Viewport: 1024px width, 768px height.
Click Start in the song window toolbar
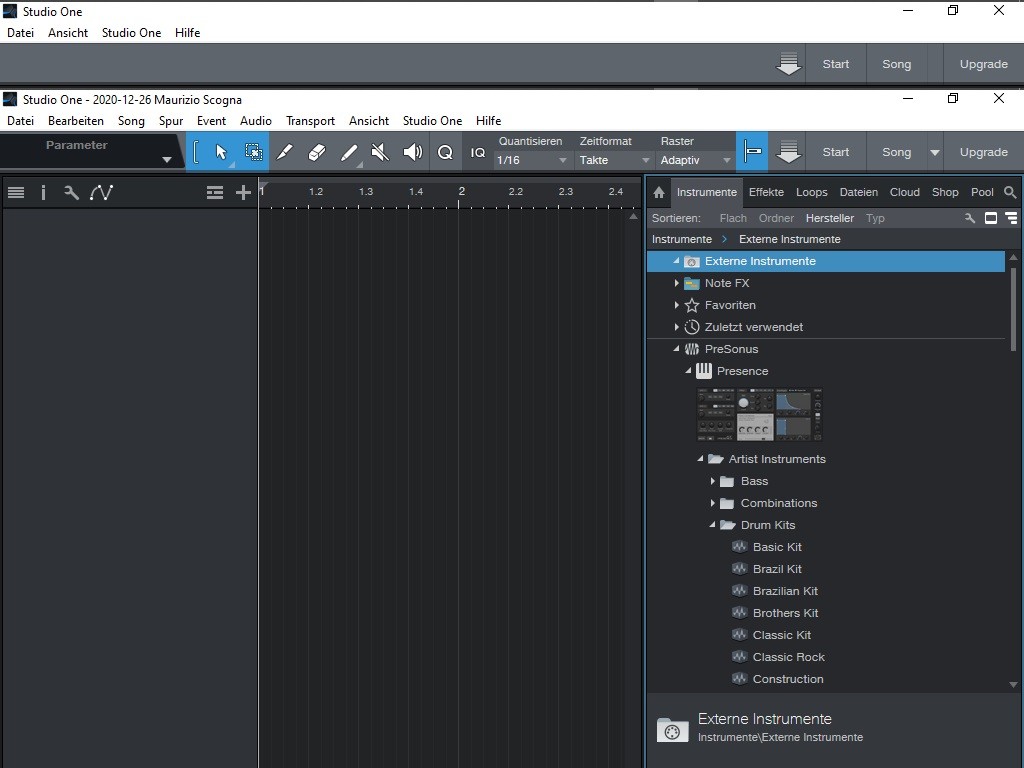pos(836,152)
